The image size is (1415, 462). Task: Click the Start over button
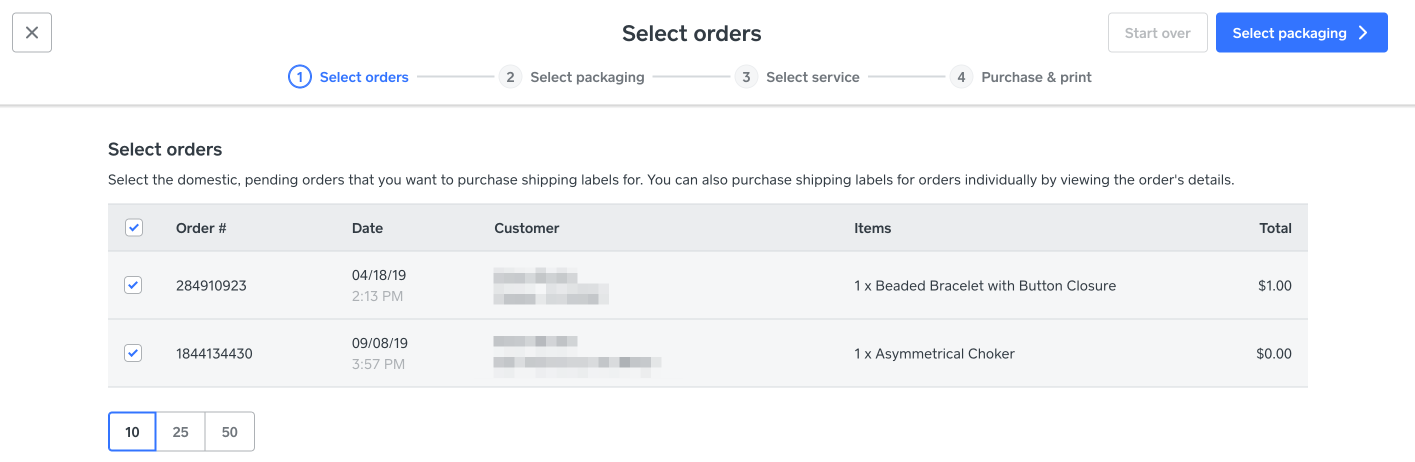click(1157, 33)
